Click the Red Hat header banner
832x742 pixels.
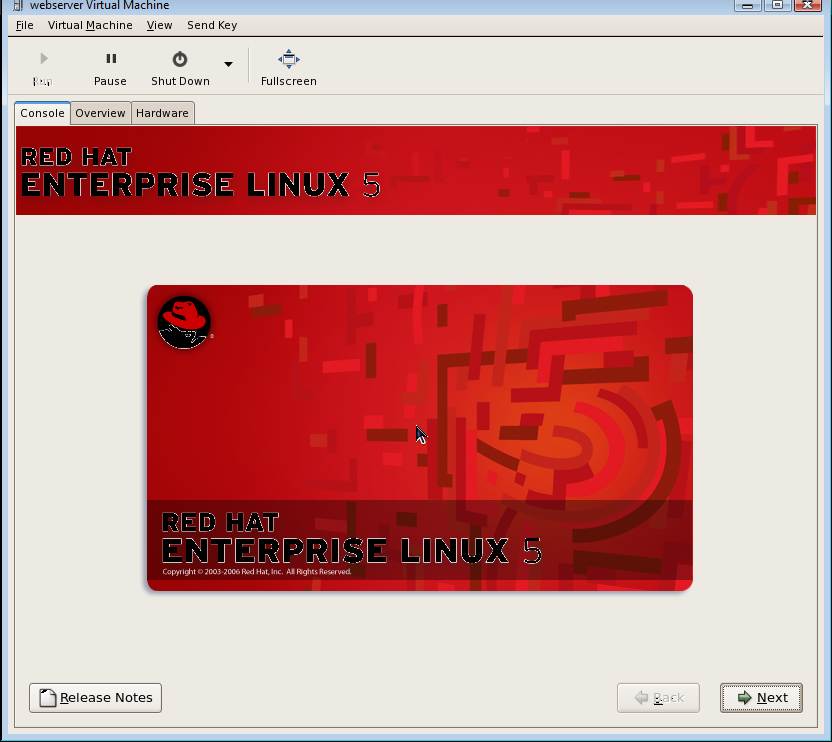point(415,171)
